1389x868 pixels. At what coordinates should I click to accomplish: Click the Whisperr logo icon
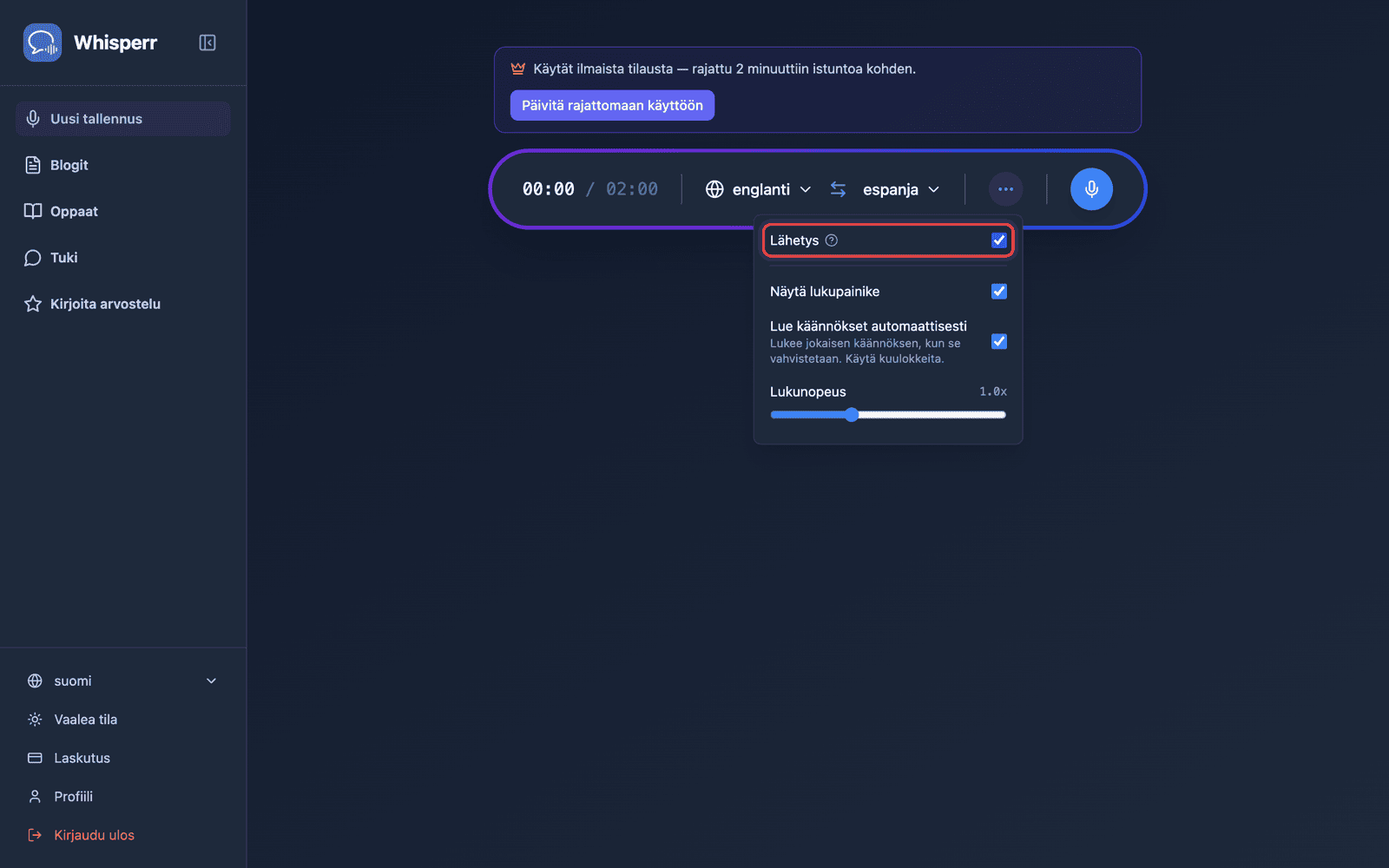point(43,43)
